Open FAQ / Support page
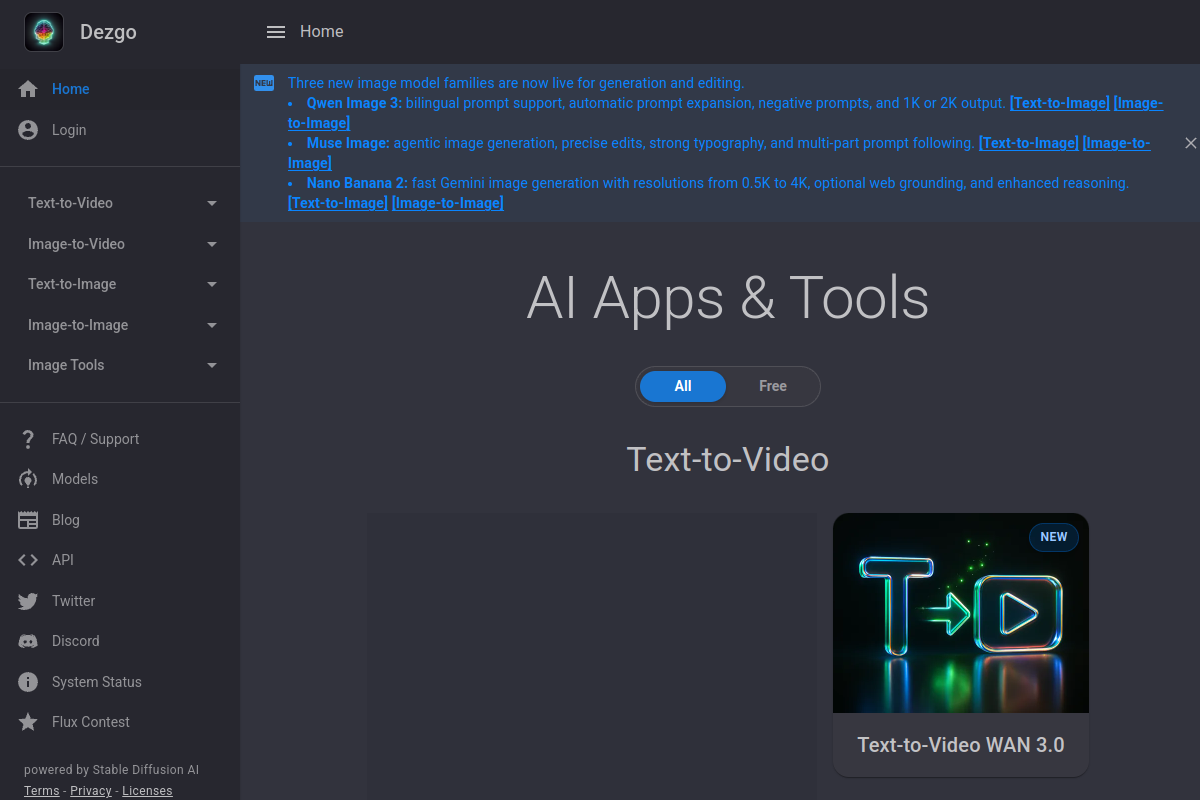1200x800 pixels. pos(95,439)
